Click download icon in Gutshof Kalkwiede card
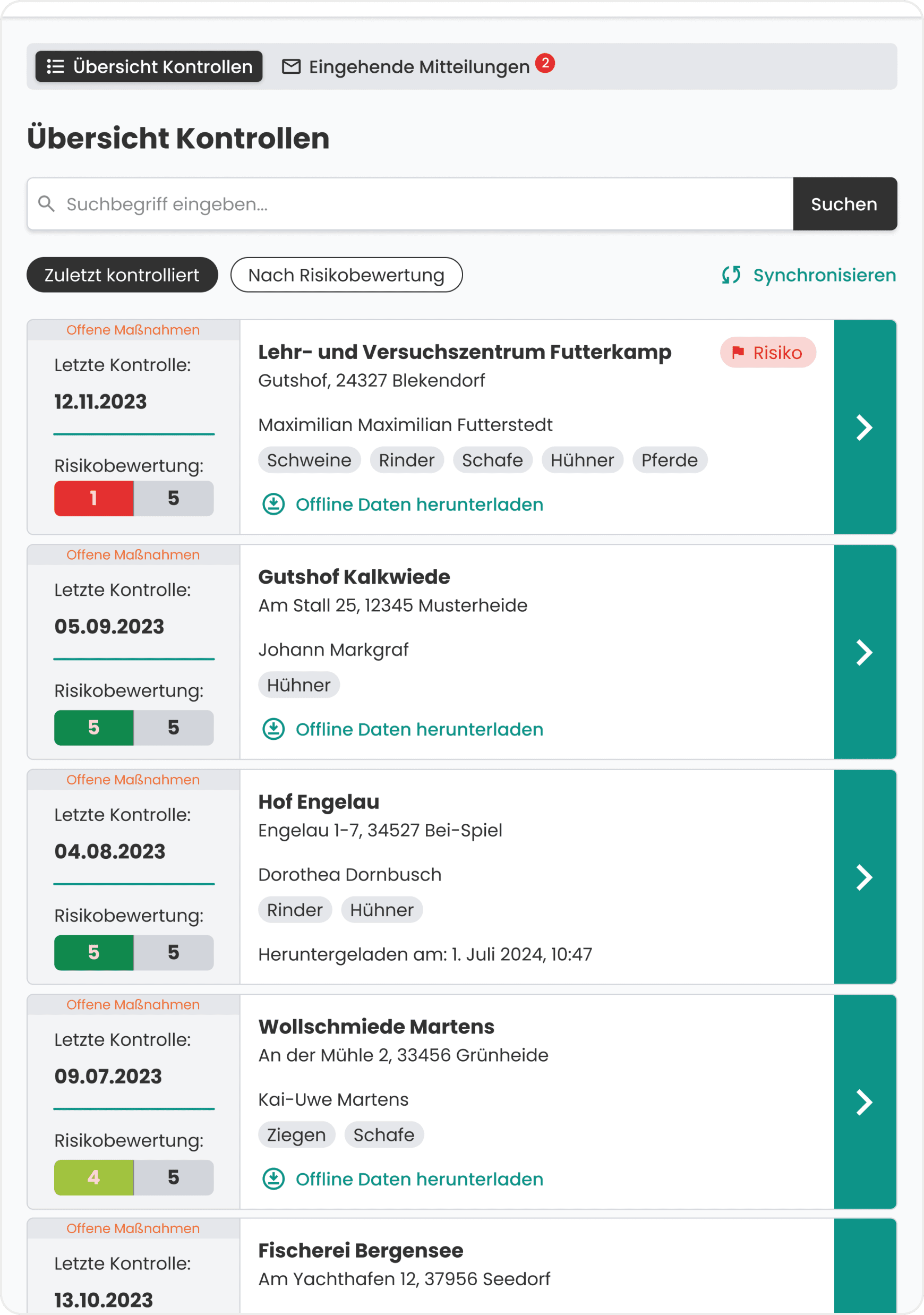 (x=273, y=730)
